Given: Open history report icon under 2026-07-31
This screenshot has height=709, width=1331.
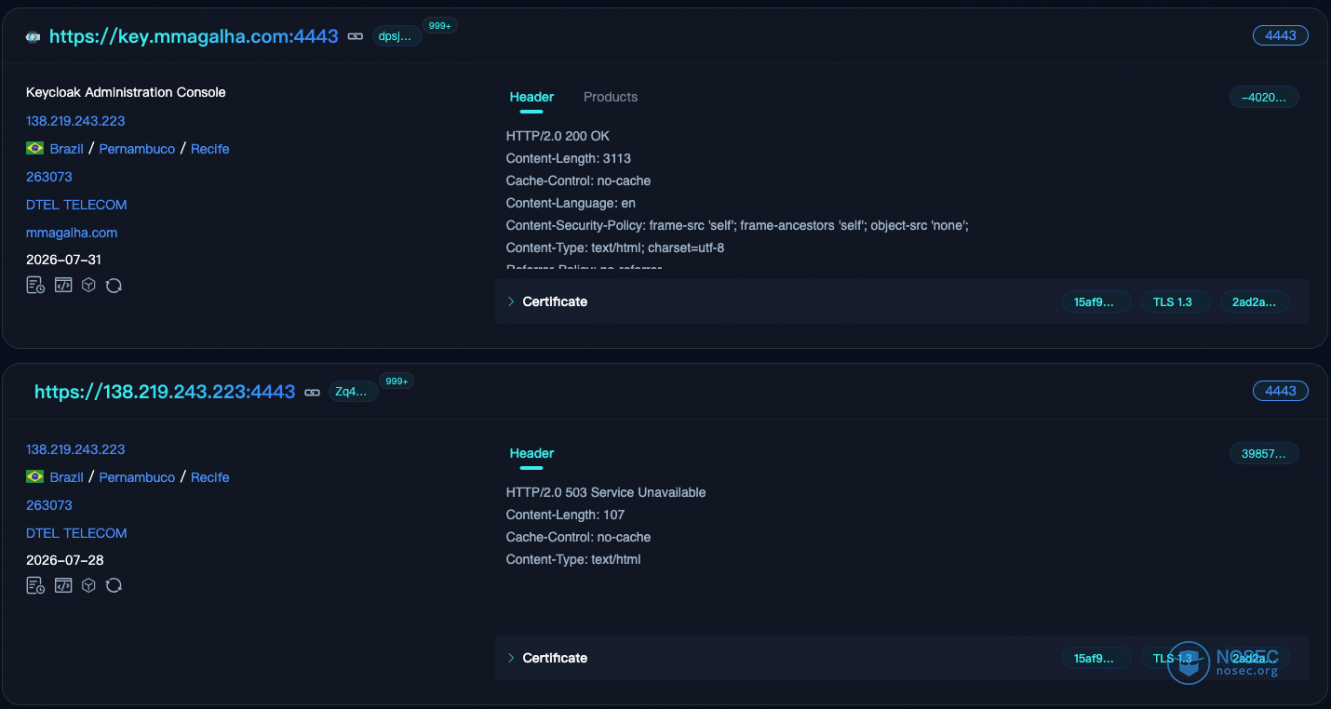Looking at the screenshot, I should point(35,285).
